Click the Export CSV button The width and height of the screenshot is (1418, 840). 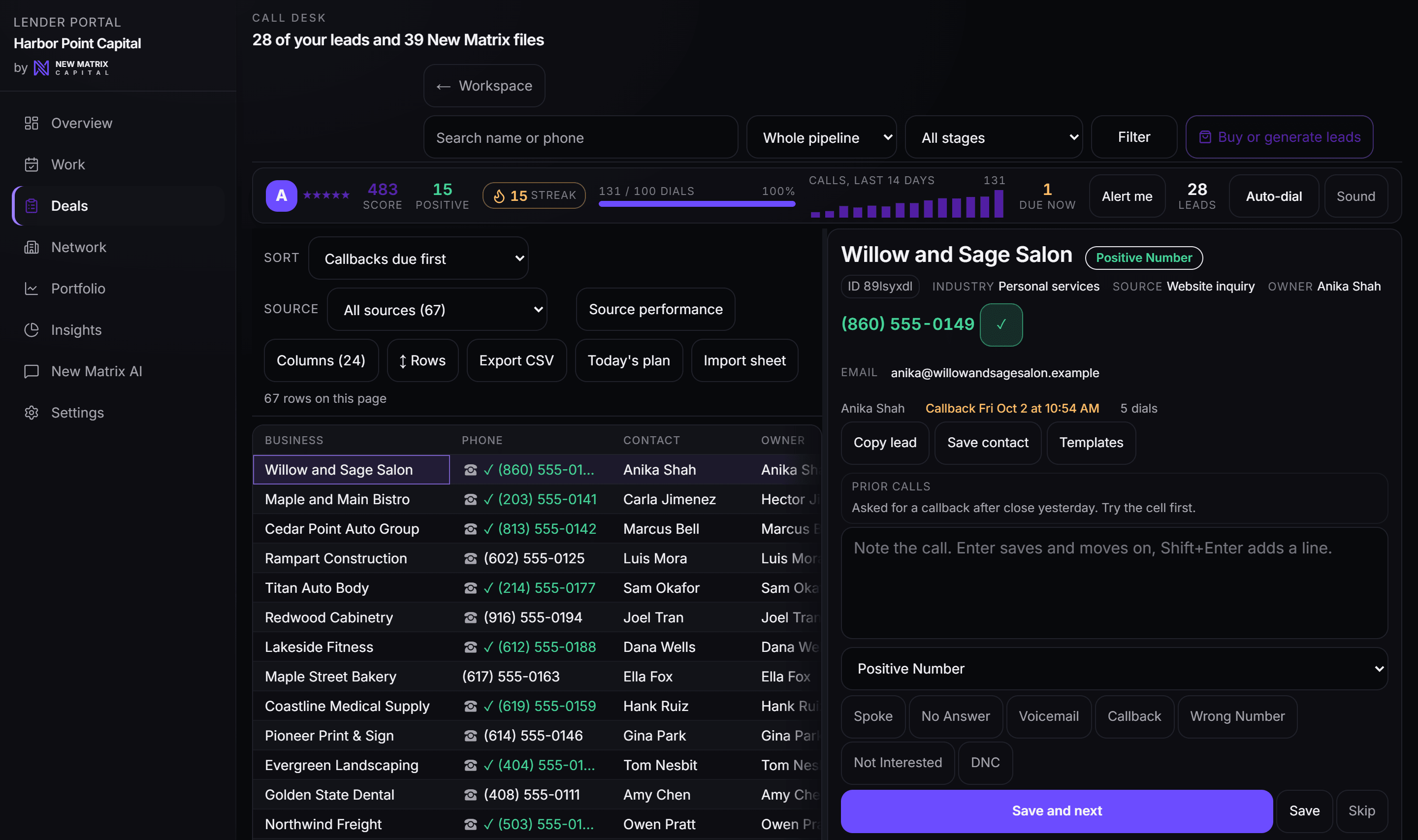point(516,360)
